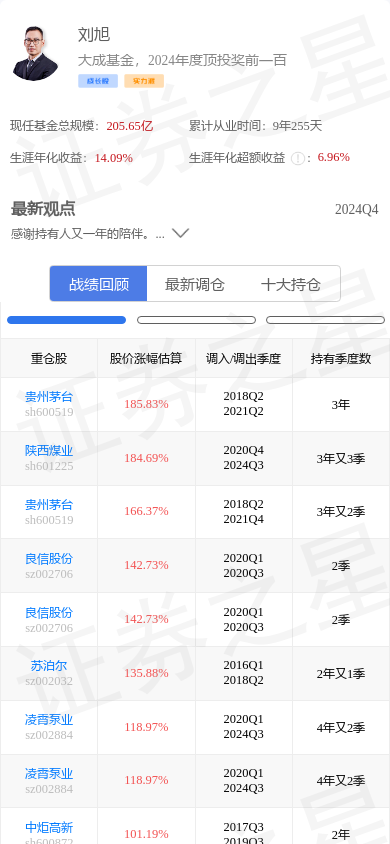Click fund manager 刘旭's avatar photo
The image size is (390, 844).
(35, 54)
